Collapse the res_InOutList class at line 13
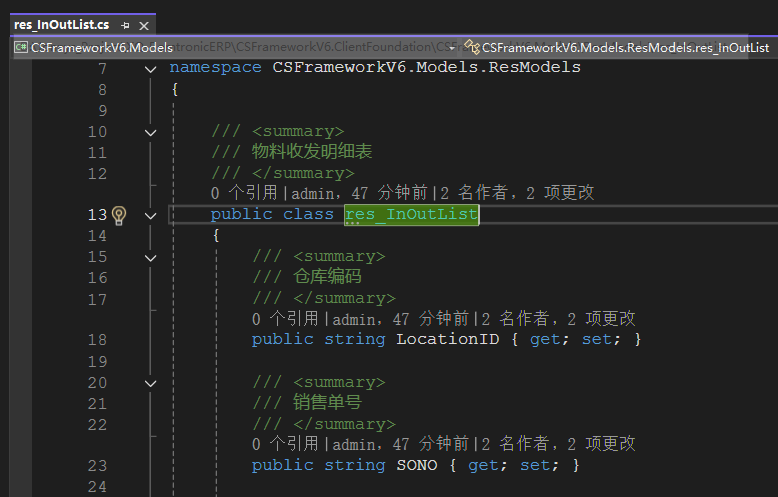The height and width of the screenshot is (497, 778). point(150,215)
